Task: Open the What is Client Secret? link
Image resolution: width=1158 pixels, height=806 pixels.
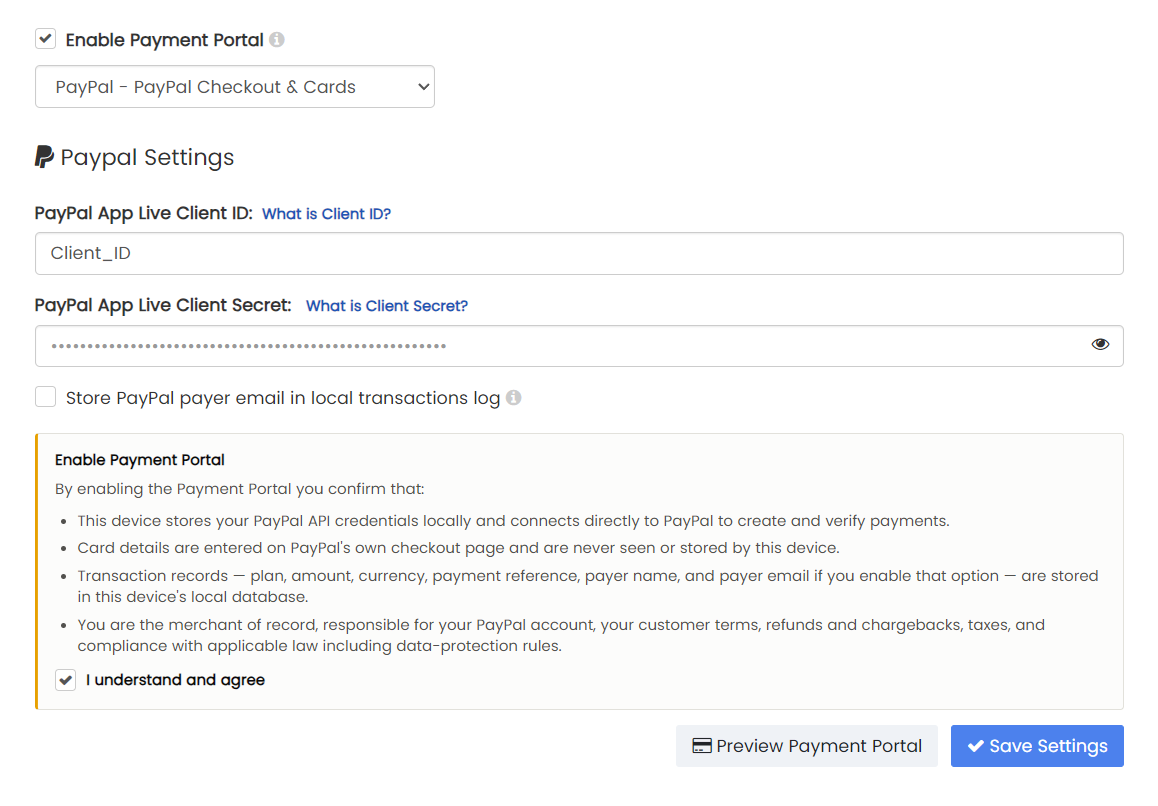Action: pyautogui.click(x=387, y=306)
